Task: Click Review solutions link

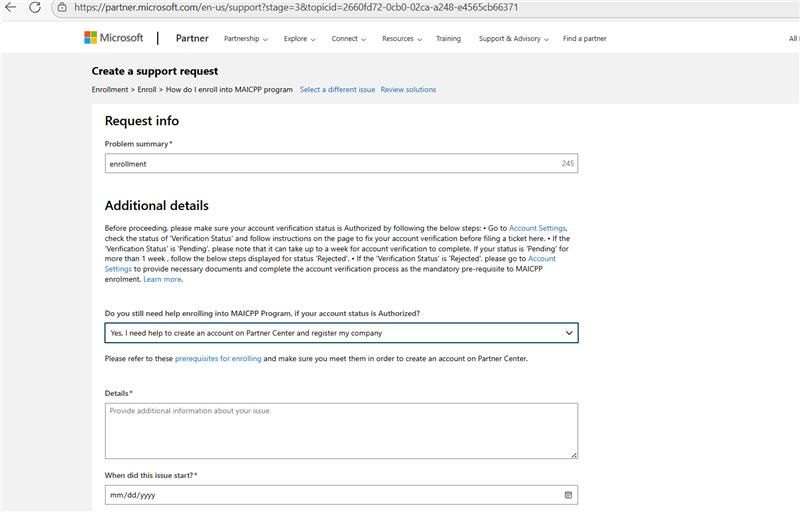Action: (408, 89)
